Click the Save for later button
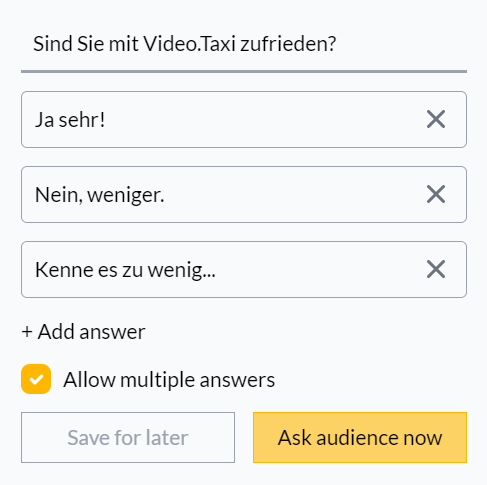487x485 pixels. 128,437
